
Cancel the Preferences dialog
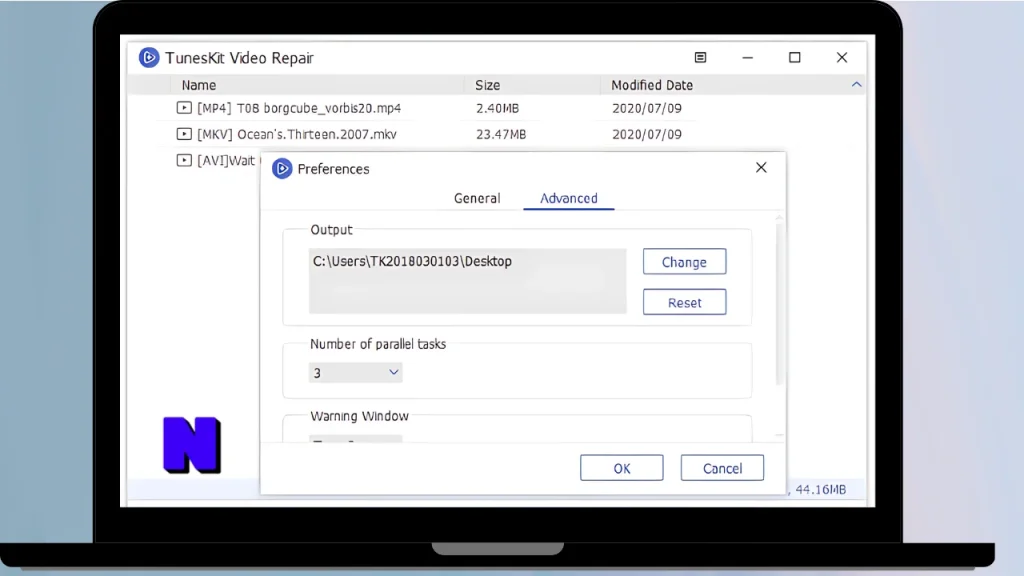pos(722,468)
